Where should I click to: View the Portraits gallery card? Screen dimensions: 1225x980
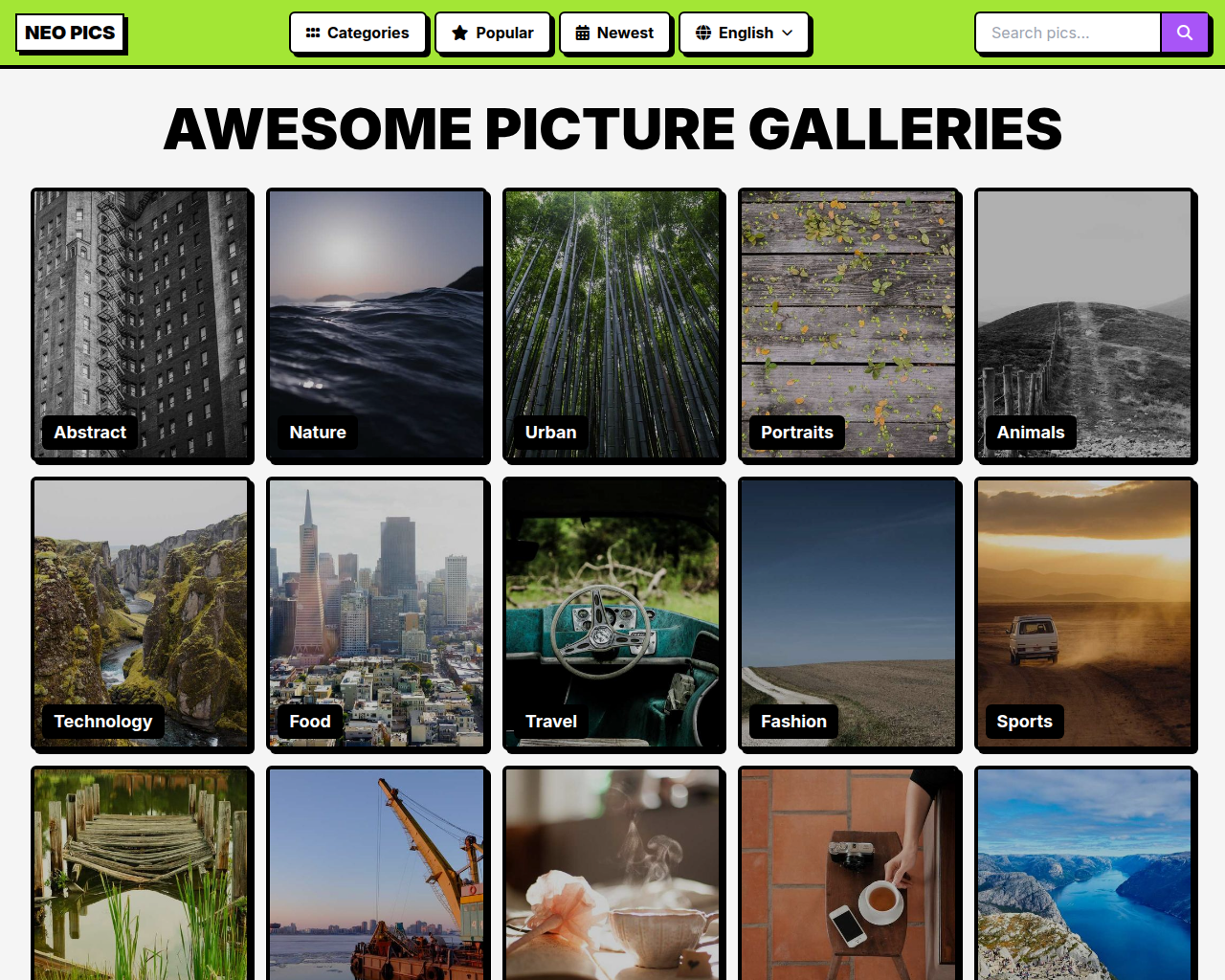pos(848,324)
